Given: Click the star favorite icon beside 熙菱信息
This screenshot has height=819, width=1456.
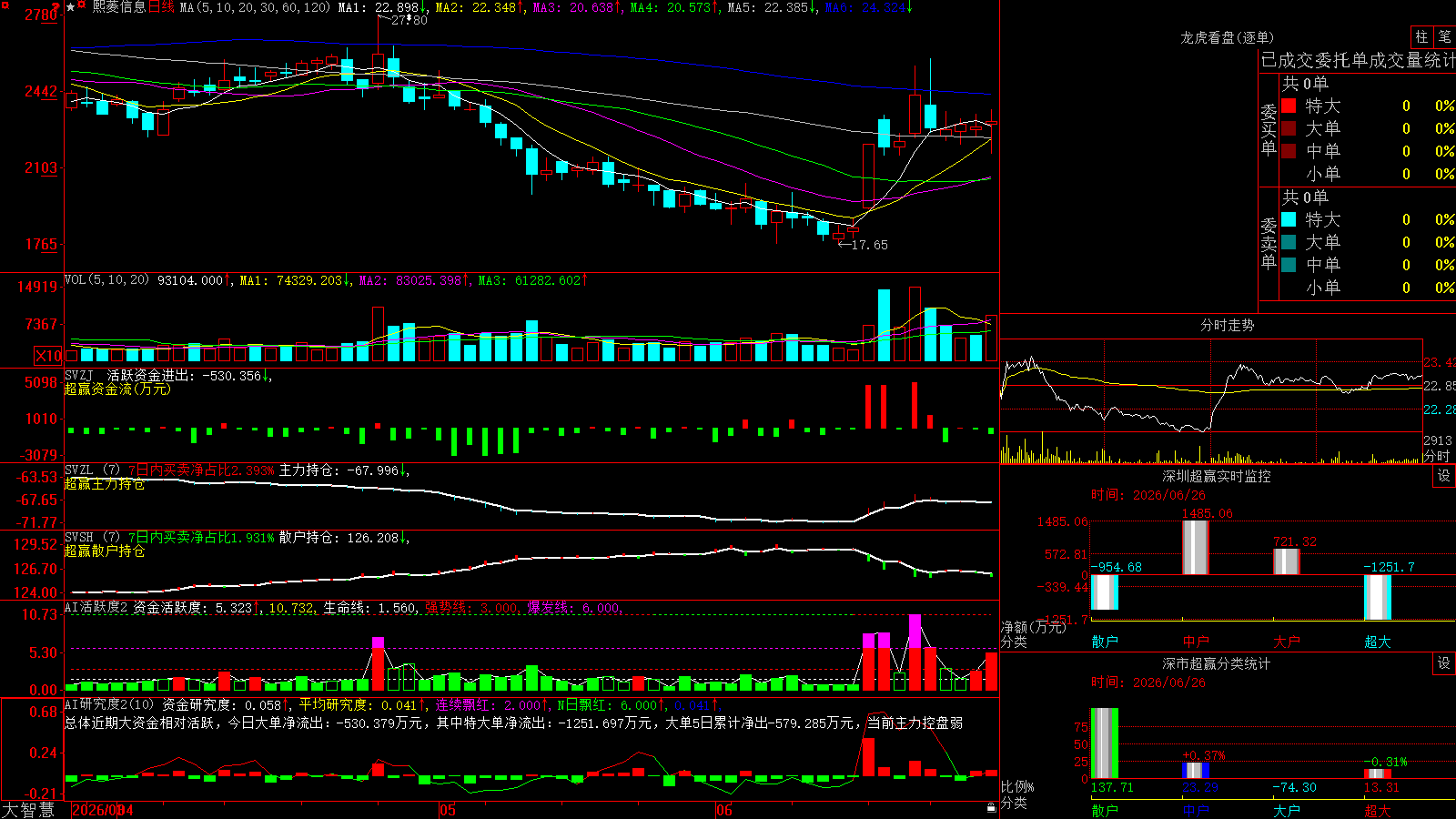Looking at the screenshot, I should 71,7.
